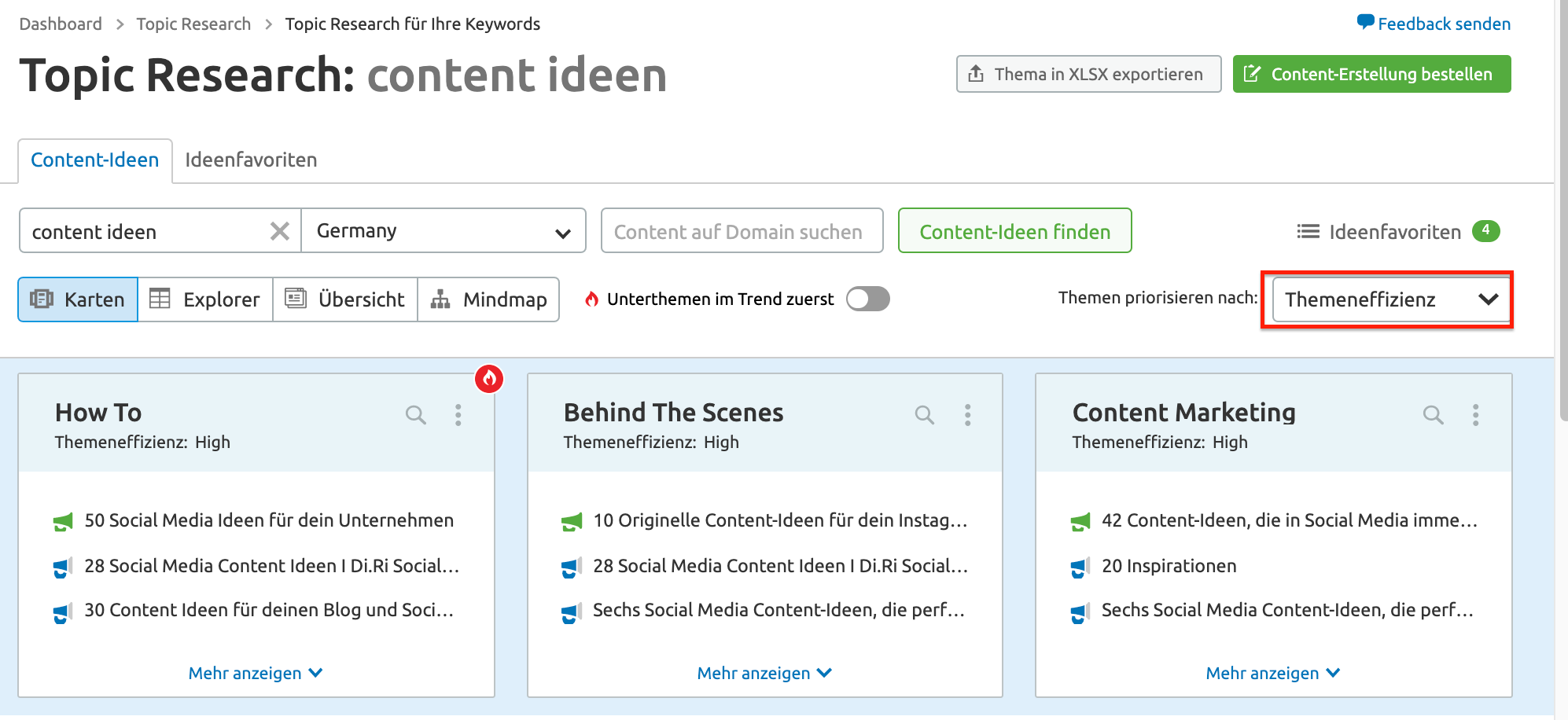Click megaphone icon next to 20 Inspirationen
1568x720 pixels.
pos(1080,568)
